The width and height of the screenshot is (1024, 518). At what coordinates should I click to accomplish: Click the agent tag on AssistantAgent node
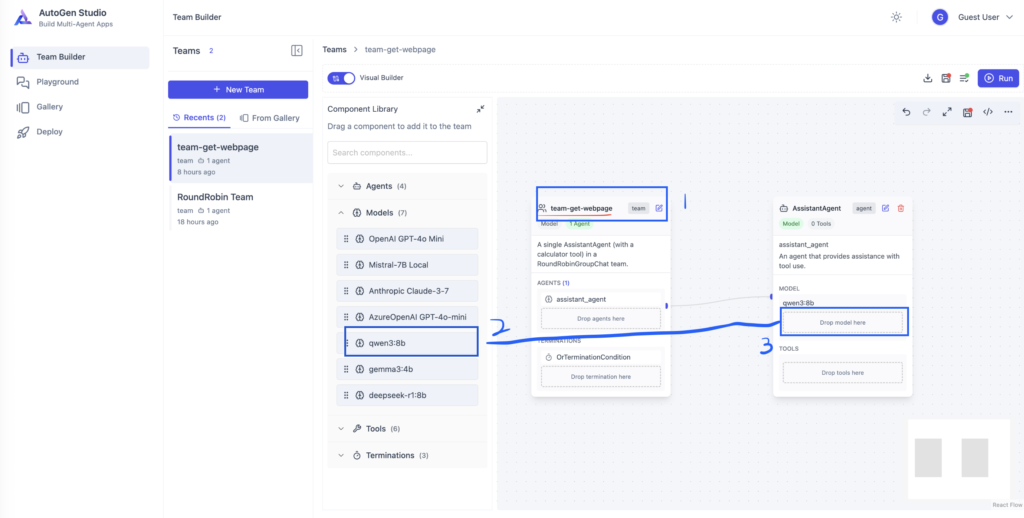(x=864, y=208)
